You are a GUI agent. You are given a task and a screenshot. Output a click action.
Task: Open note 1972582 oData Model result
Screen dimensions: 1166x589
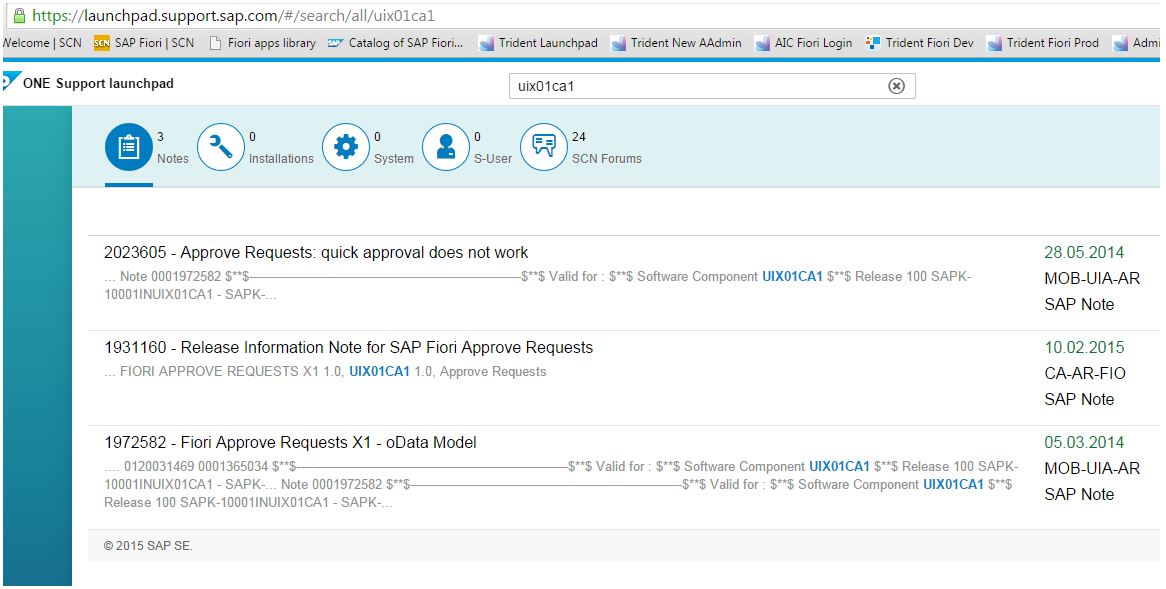pyautogui.click(x=290, y=443)
